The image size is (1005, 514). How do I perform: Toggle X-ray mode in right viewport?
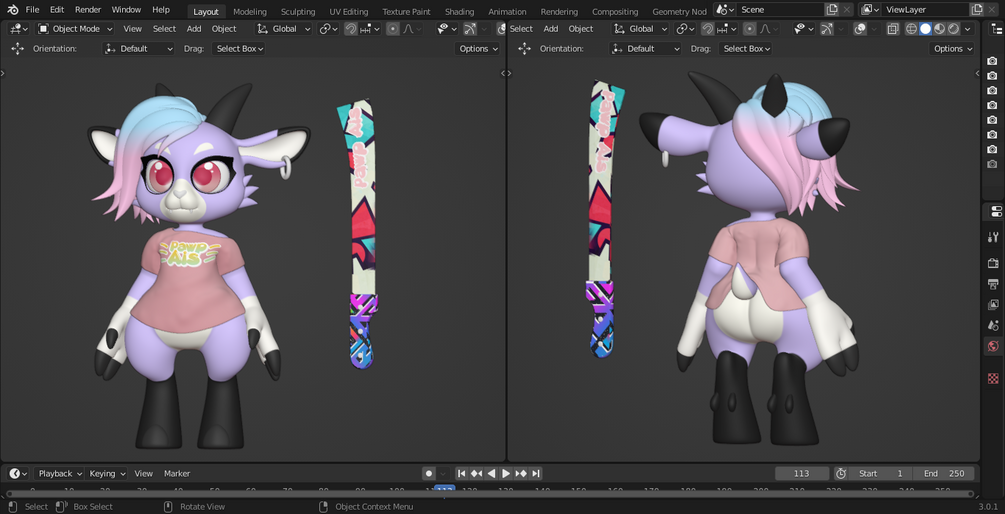tap(893, 29)
